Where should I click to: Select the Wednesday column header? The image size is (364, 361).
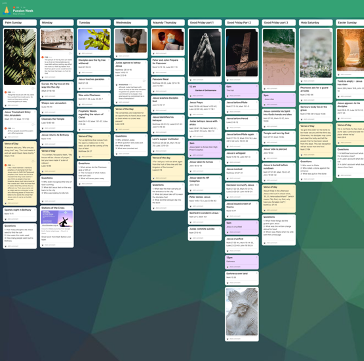(131, 23)
